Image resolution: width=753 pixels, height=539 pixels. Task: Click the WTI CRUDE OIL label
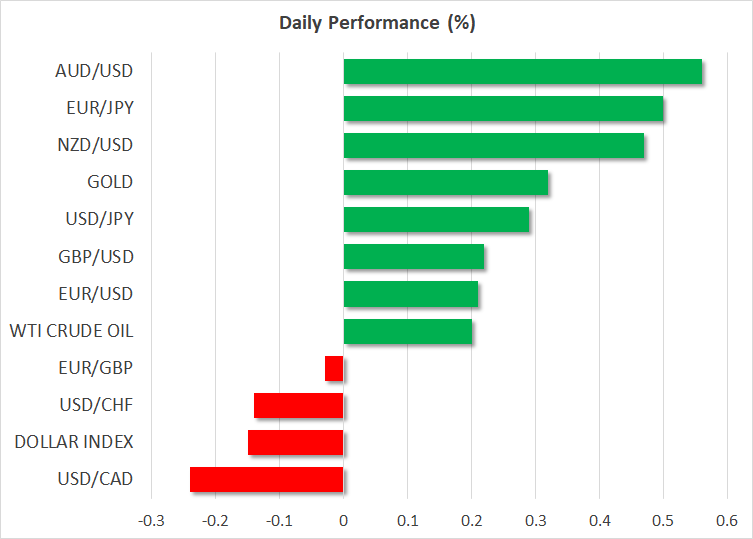[x=71, y=331]
